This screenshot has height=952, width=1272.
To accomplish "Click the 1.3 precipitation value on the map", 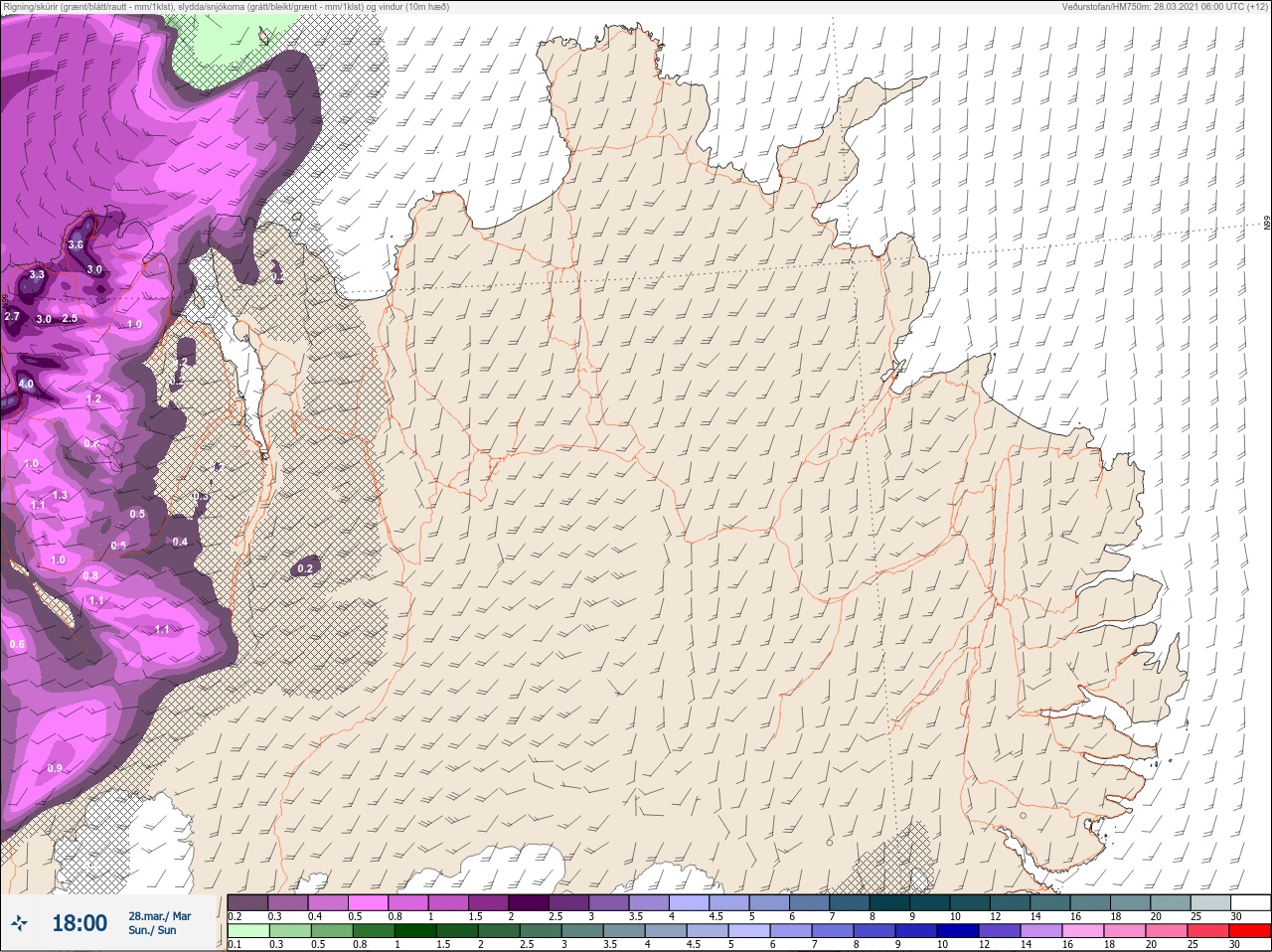I will (x=60, y=495).
